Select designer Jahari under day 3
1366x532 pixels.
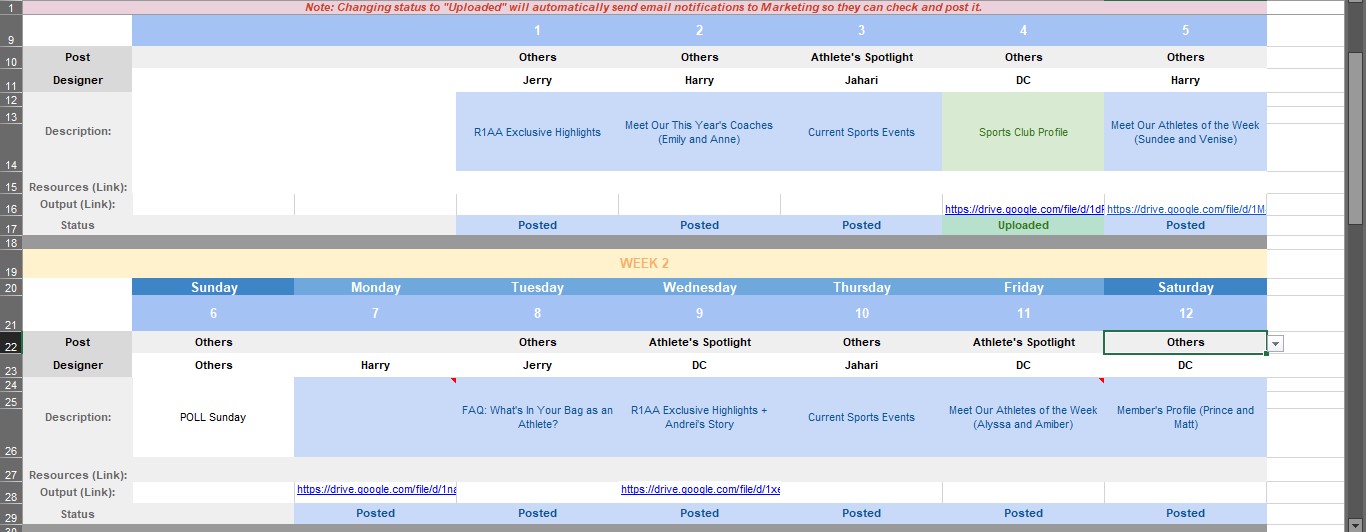tap(862, 80)
